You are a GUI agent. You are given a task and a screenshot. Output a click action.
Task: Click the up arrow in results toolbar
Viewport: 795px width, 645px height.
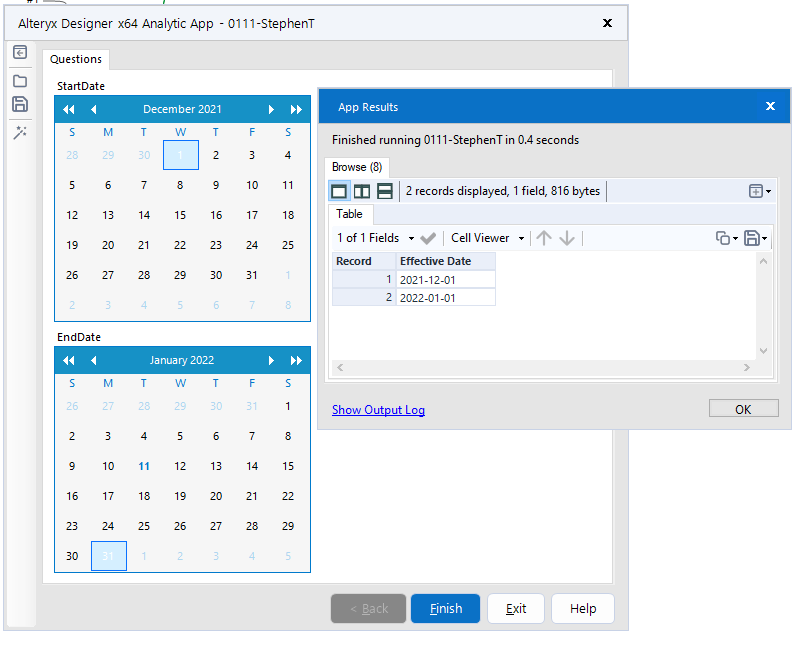(544, 238)
